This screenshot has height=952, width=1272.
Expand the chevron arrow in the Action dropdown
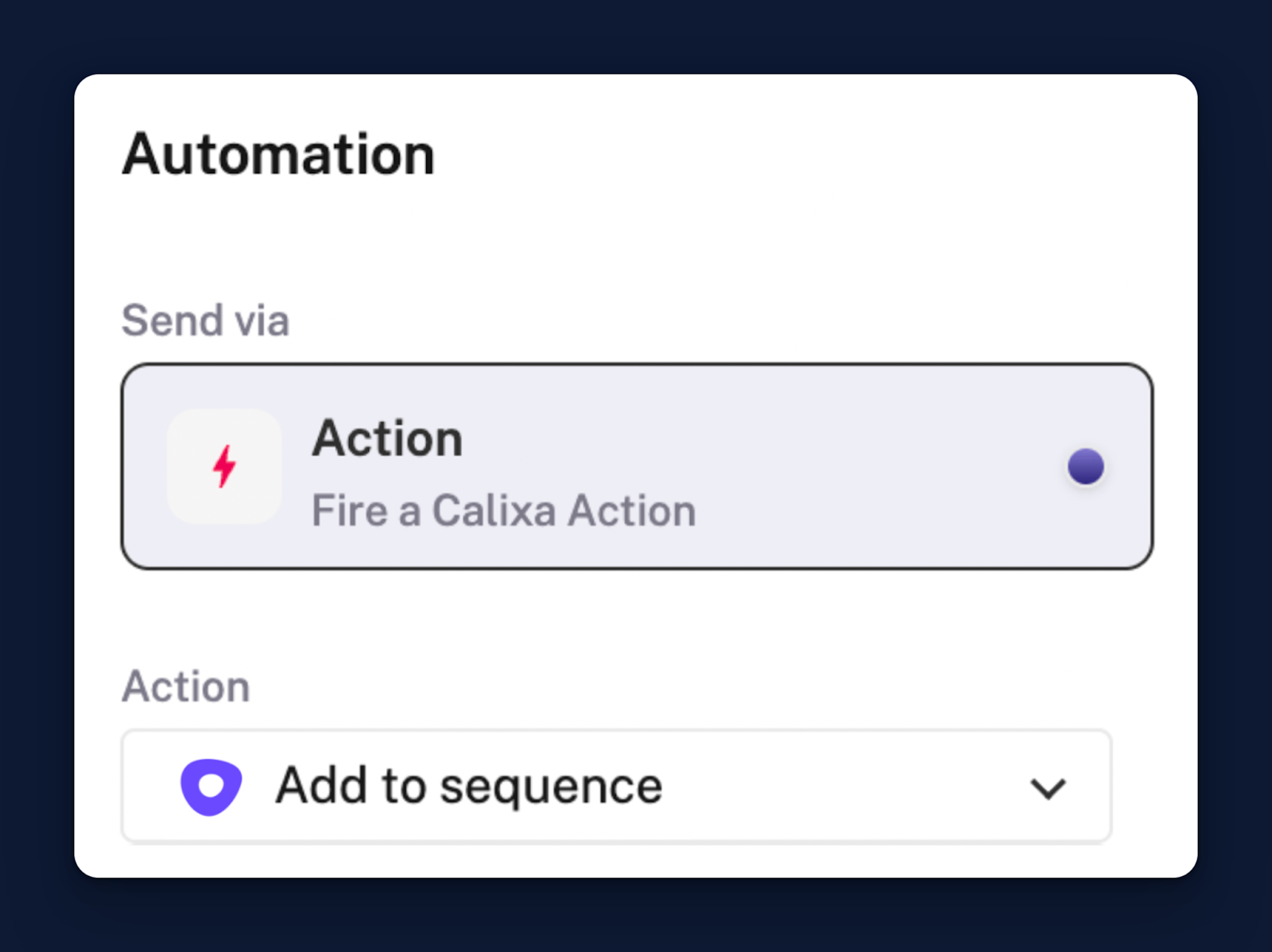(x=1048, y=788)
